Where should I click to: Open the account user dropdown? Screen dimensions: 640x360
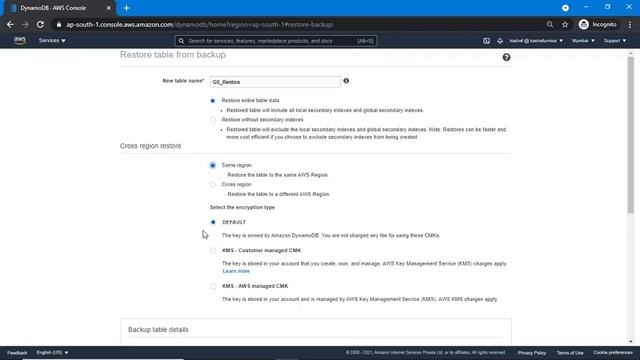(536, 41)
